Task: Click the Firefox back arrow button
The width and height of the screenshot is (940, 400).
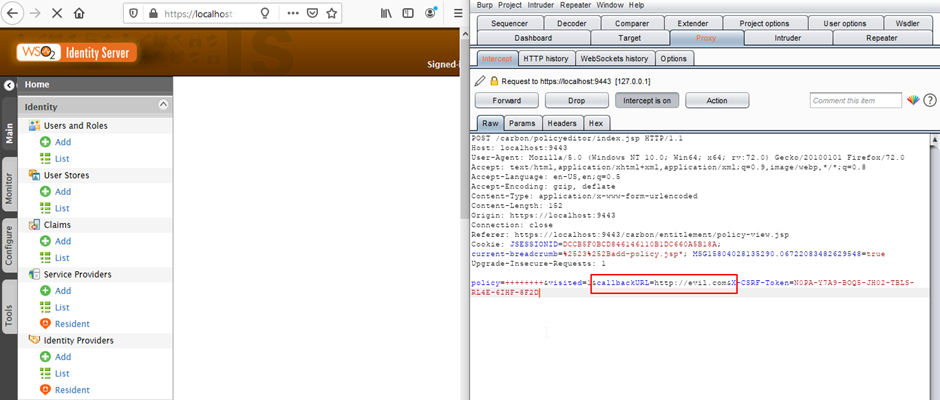Action: (x=14, y=13)
